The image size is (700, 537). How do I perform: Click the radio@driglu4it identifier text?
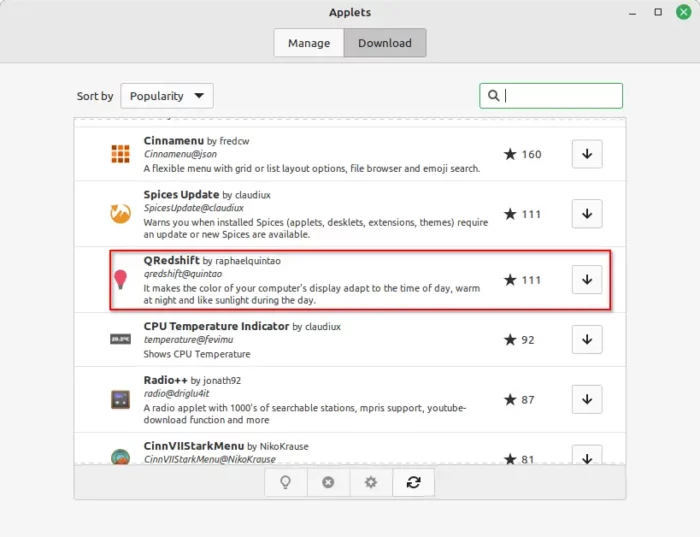click(x=176, y=393)
